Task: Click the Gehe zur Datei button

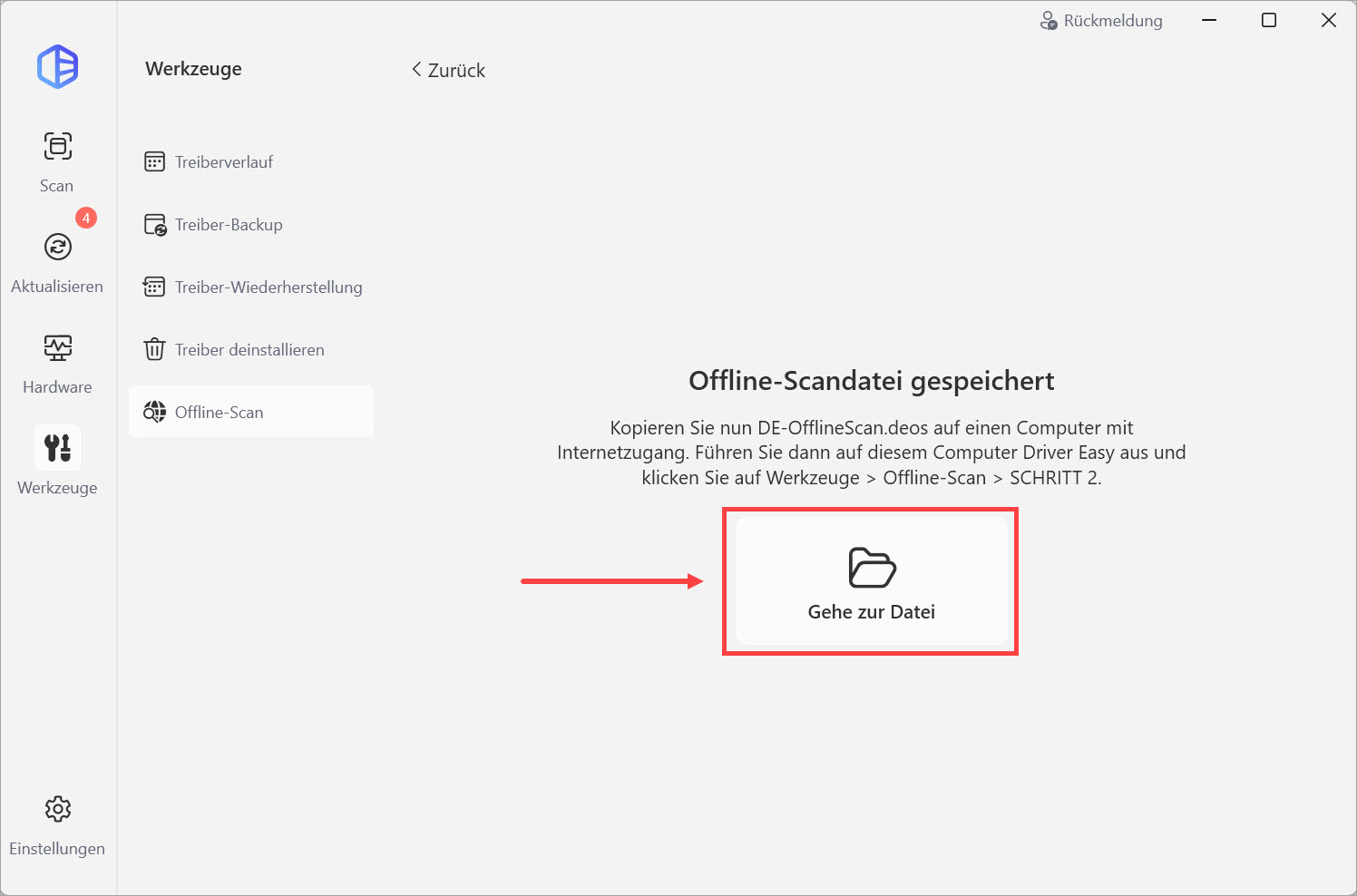Action: (x=871, y=581)
